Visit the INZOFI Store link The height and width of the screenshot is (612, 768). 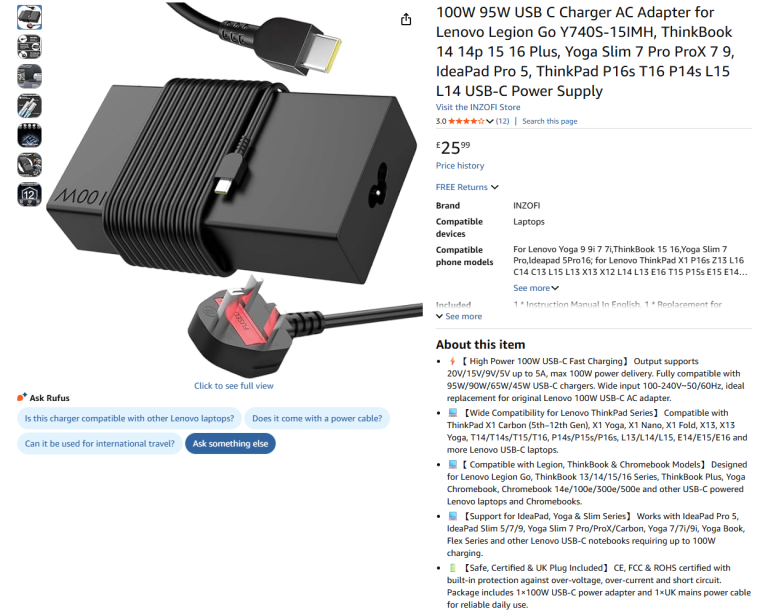coord(478,107)
